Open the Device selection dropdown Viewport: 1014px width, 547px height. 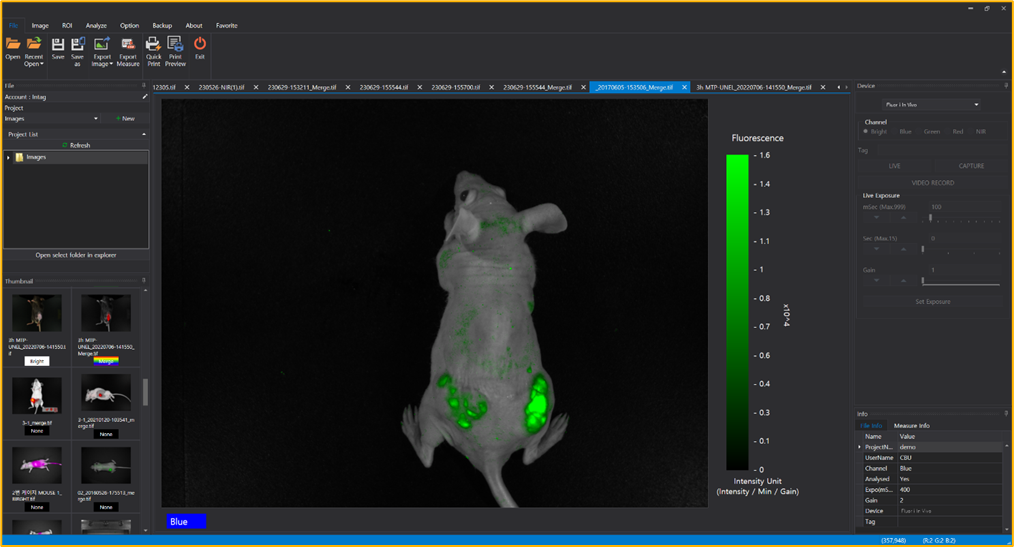(x=931, y=105)
